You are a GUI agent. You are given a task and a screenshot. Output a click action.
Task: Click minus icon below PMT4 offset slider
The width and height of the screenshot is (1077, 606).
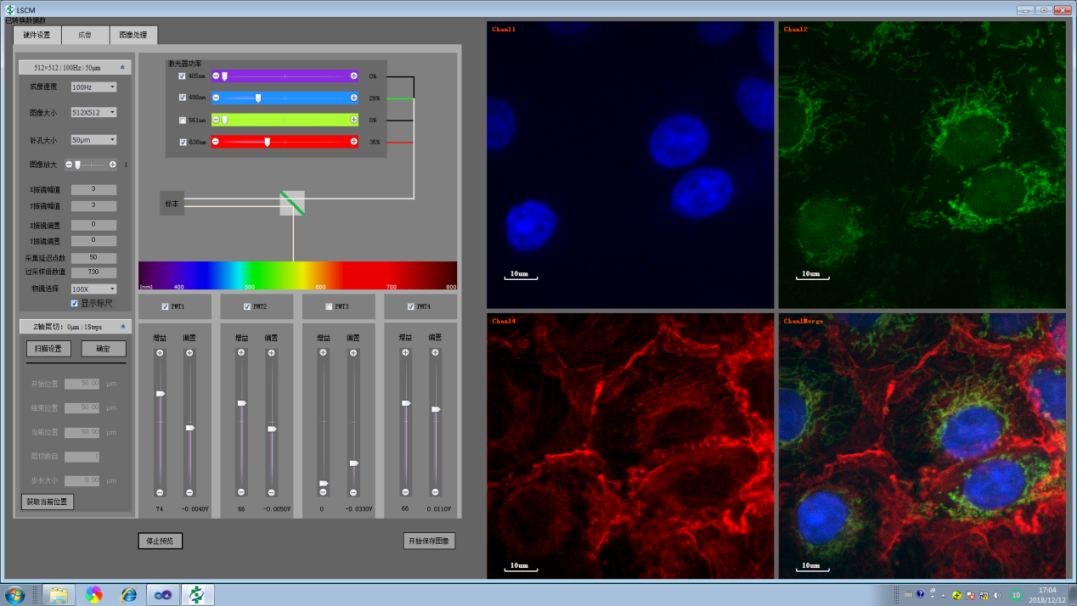[x=435, y=492]
